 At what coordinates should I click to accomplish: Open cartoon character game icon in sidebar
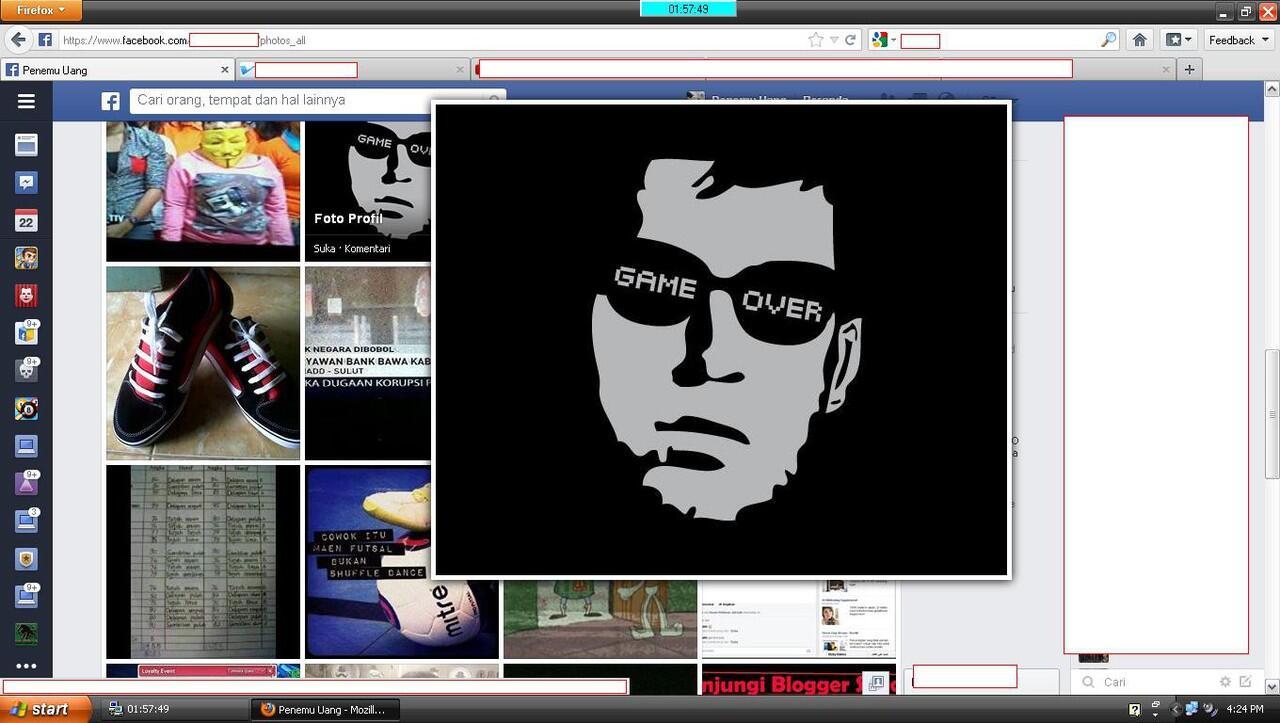click(x=26, y=258)
